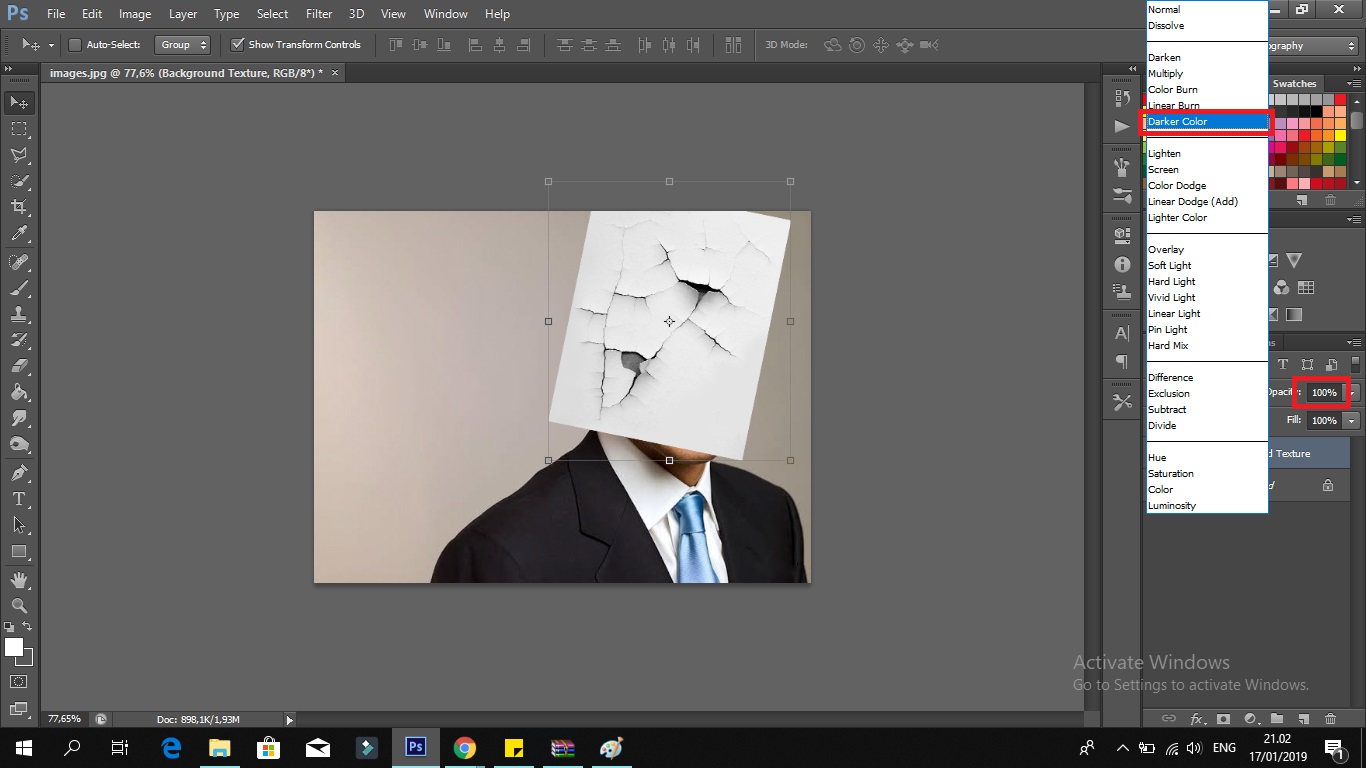Viewport: 1366px width, 768px height.
Task: Select the Eyedropper tool
Action: tap(19, 234)
